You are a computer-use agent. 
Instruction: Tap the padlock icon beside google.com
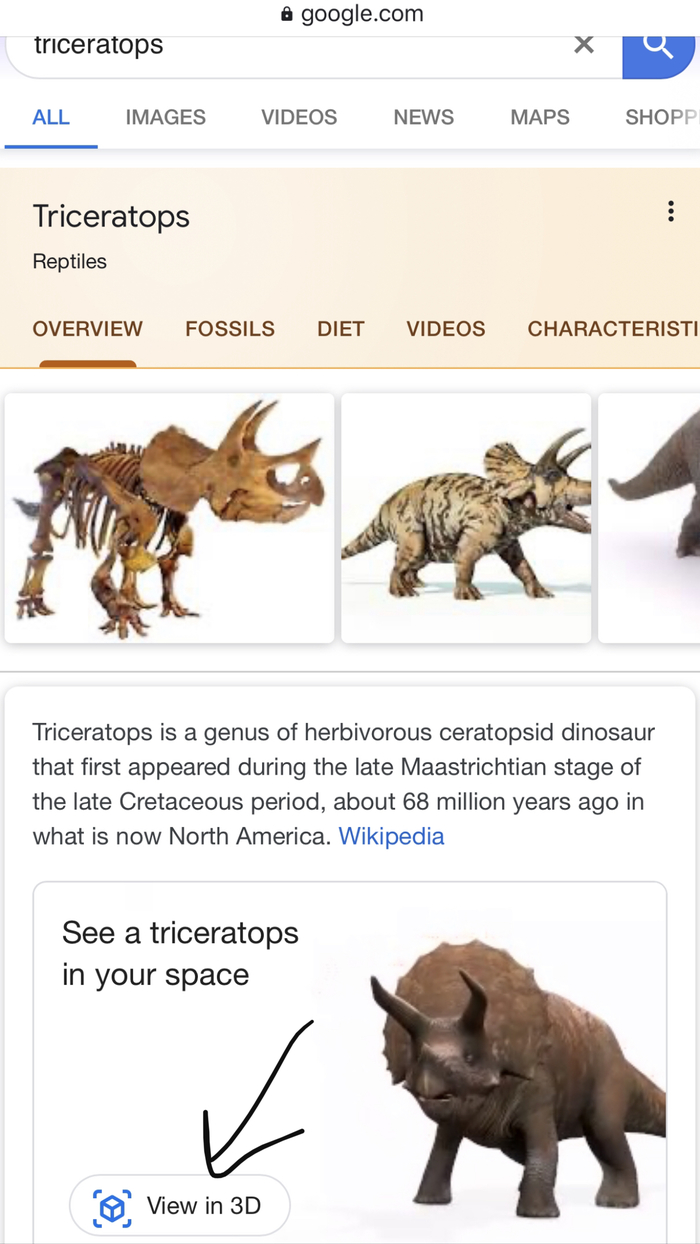point(287,14)
